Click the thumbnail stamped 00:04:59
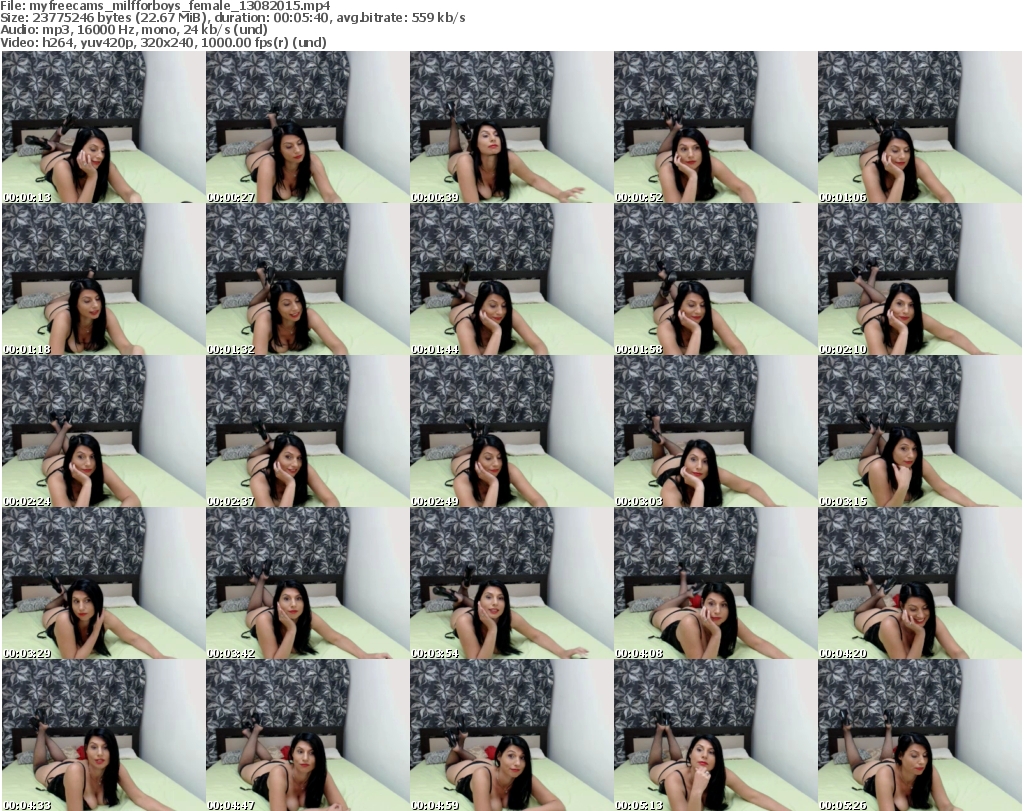This screenshot has width=1024, height=811. (511, 736)
